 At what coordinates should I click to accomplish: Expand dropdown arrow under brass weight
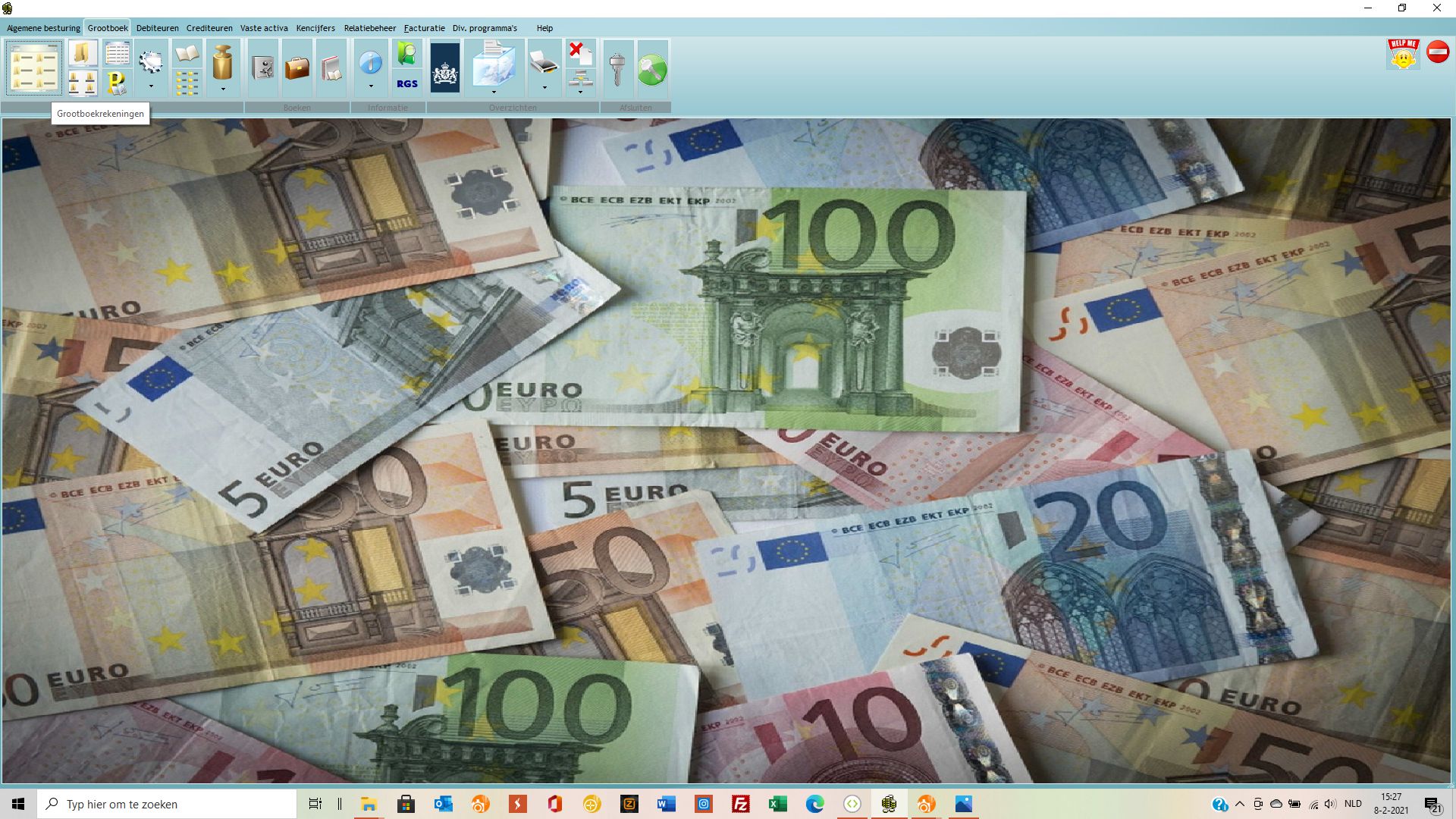tap(223, 89)
